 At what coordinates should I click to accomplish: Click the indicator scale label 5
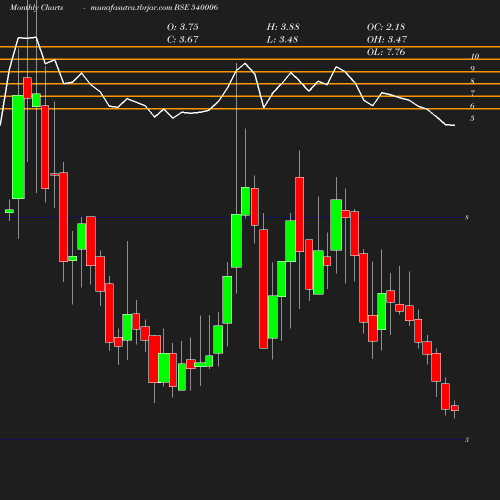(x=472, y=118)
